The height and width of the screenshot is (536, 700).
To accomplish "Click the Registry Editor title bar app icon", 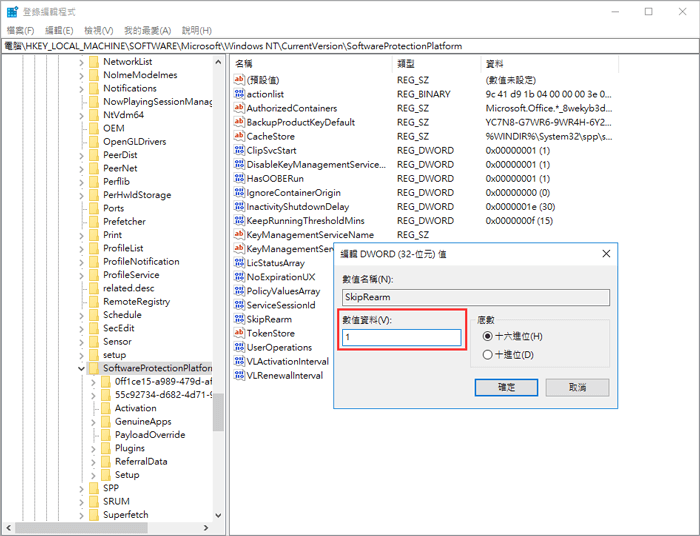I will tap(12, 12).
